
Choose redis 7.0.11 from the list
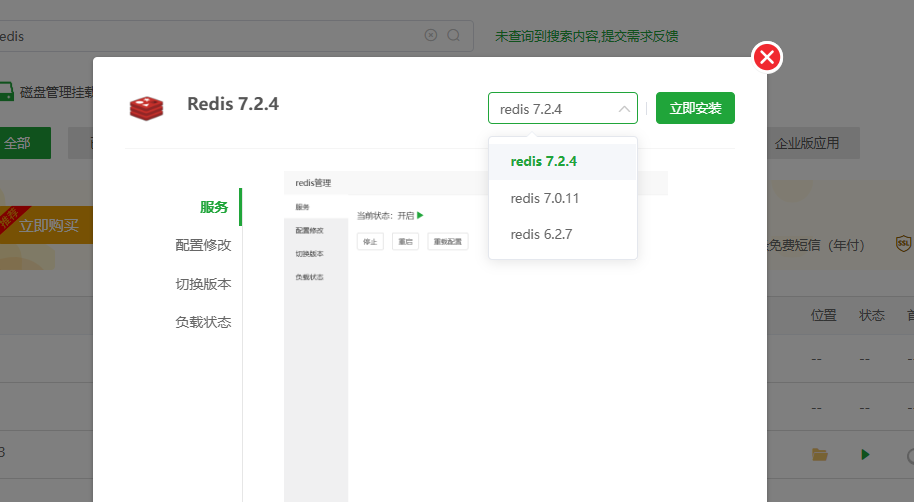(563, 198)
